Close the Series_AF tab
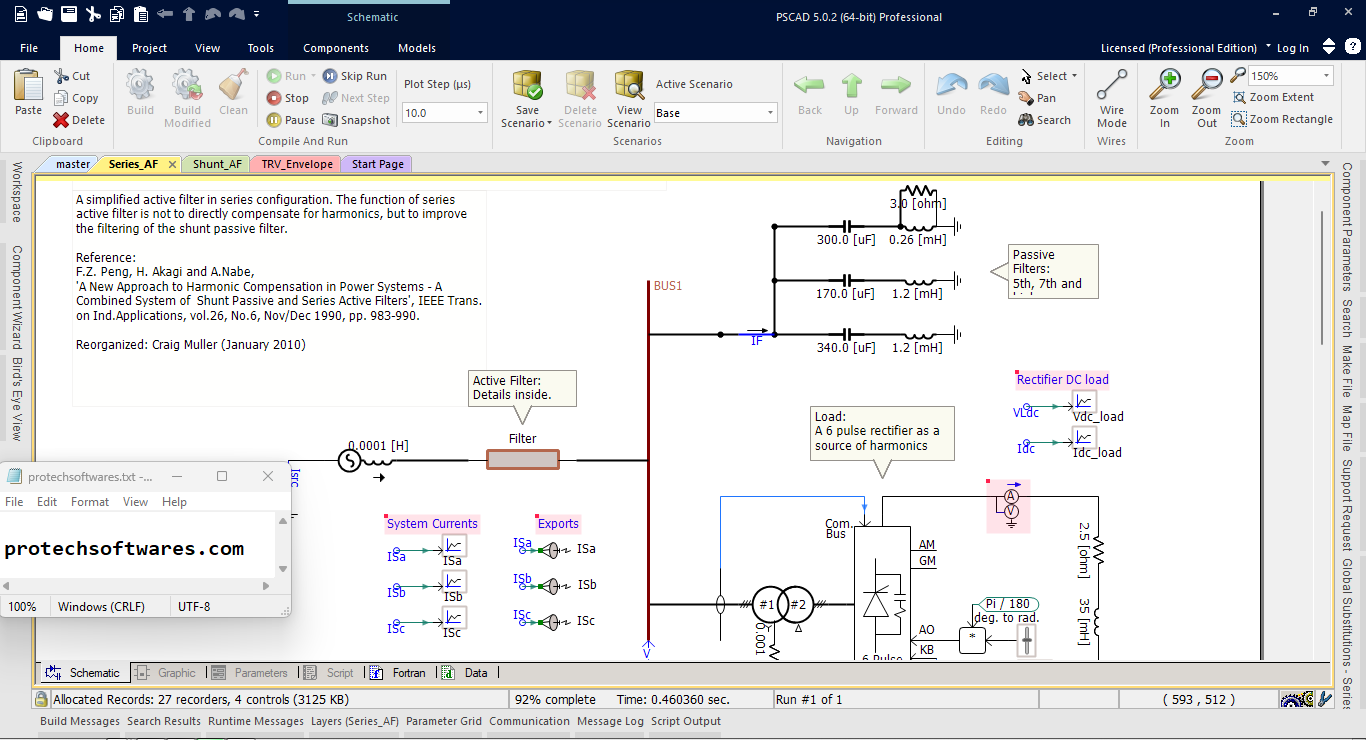1366x740 pixels. tap(172, 164)
